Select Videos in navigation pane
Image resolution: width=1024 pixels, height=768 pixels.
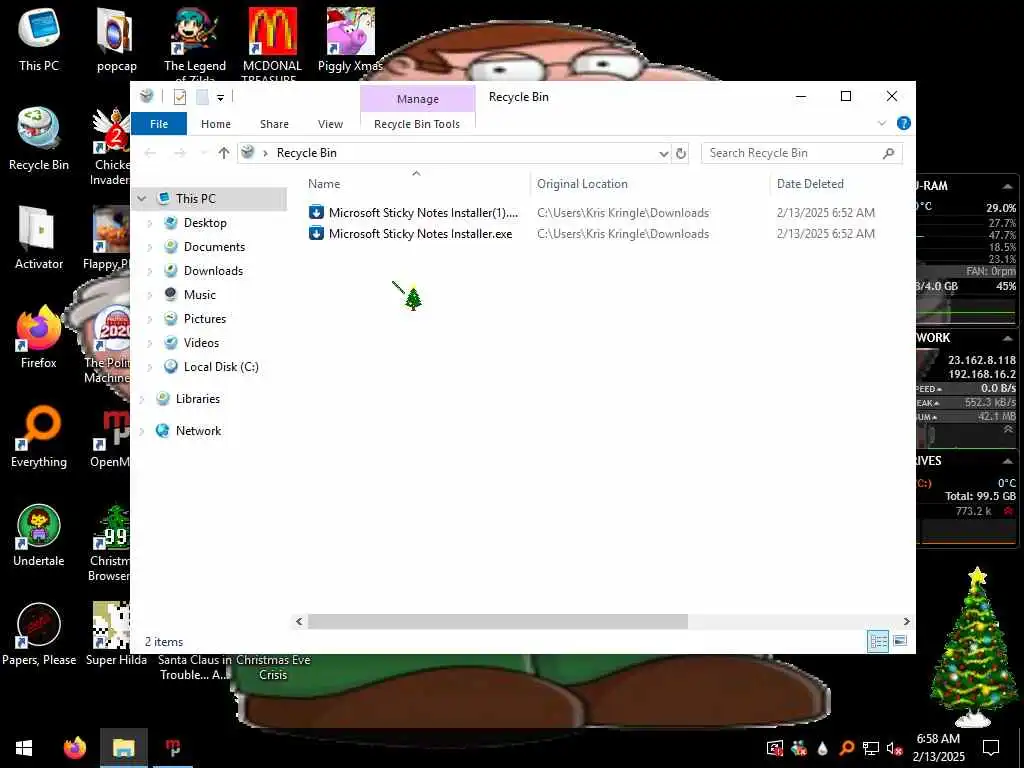point(201,343)
